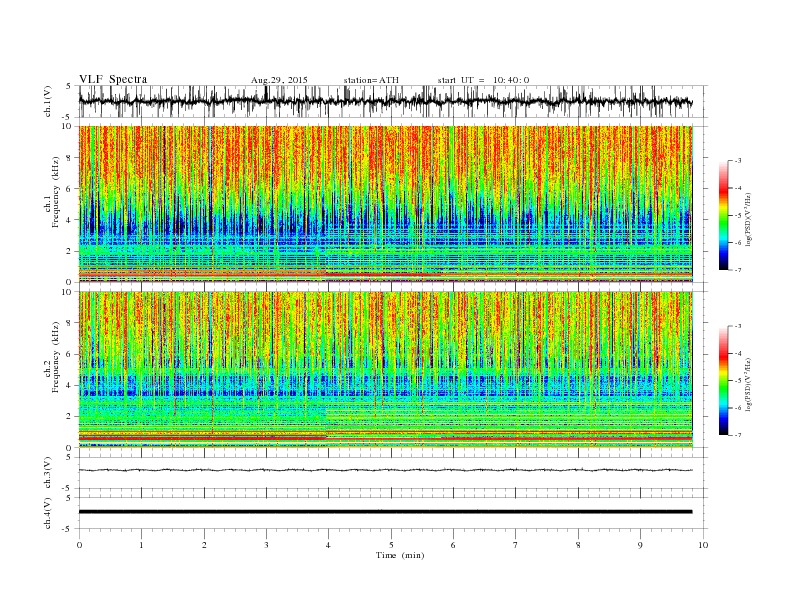Click the thick black ch.4 voltage trace
This screenshot has width=792, height=612.
coord(385,512)
